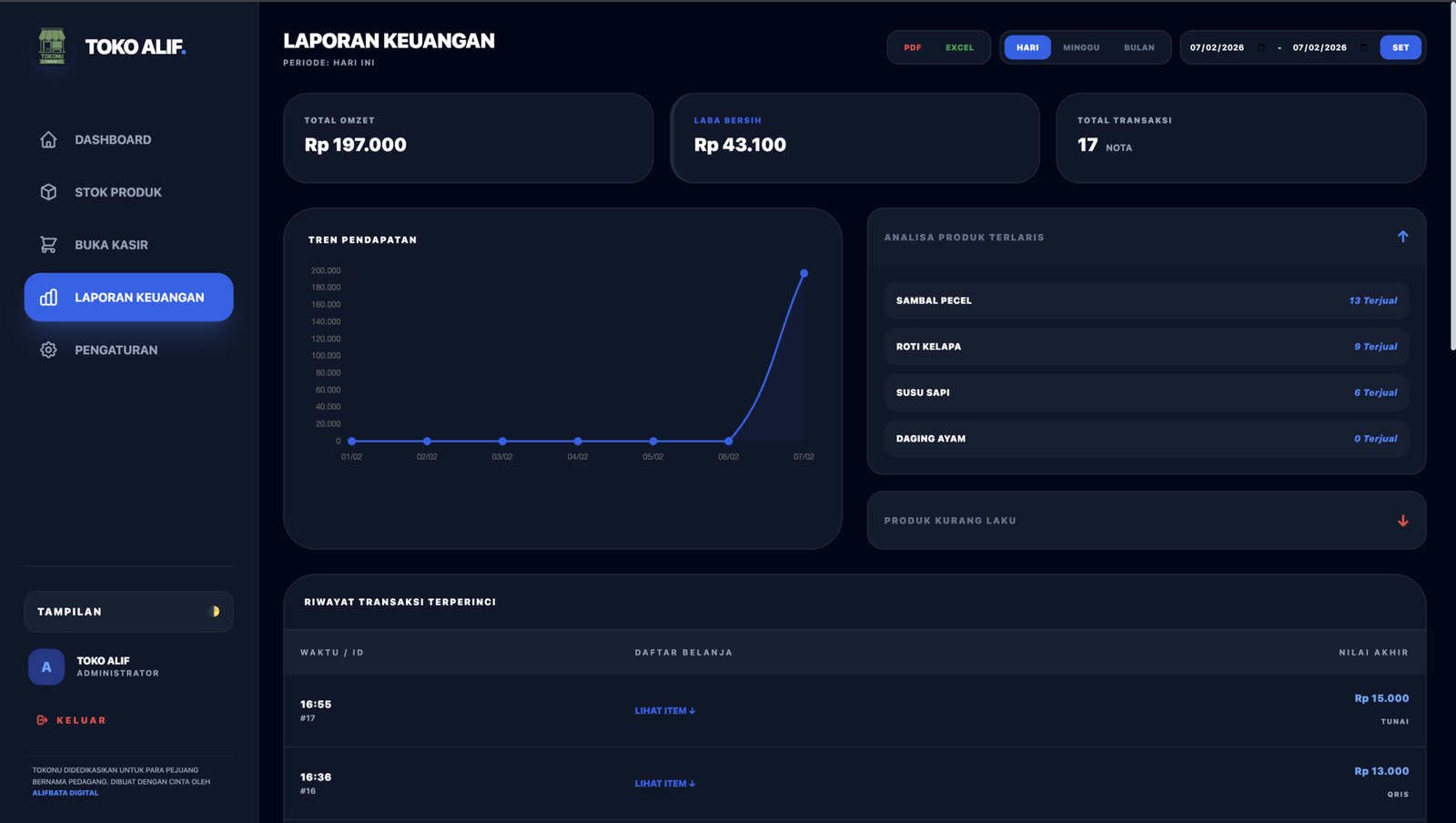The height and width of the screenshot is (823, 1456).
Task: Expand the Produk Kurang Laku panel
Action: (x=1402, y=521)
